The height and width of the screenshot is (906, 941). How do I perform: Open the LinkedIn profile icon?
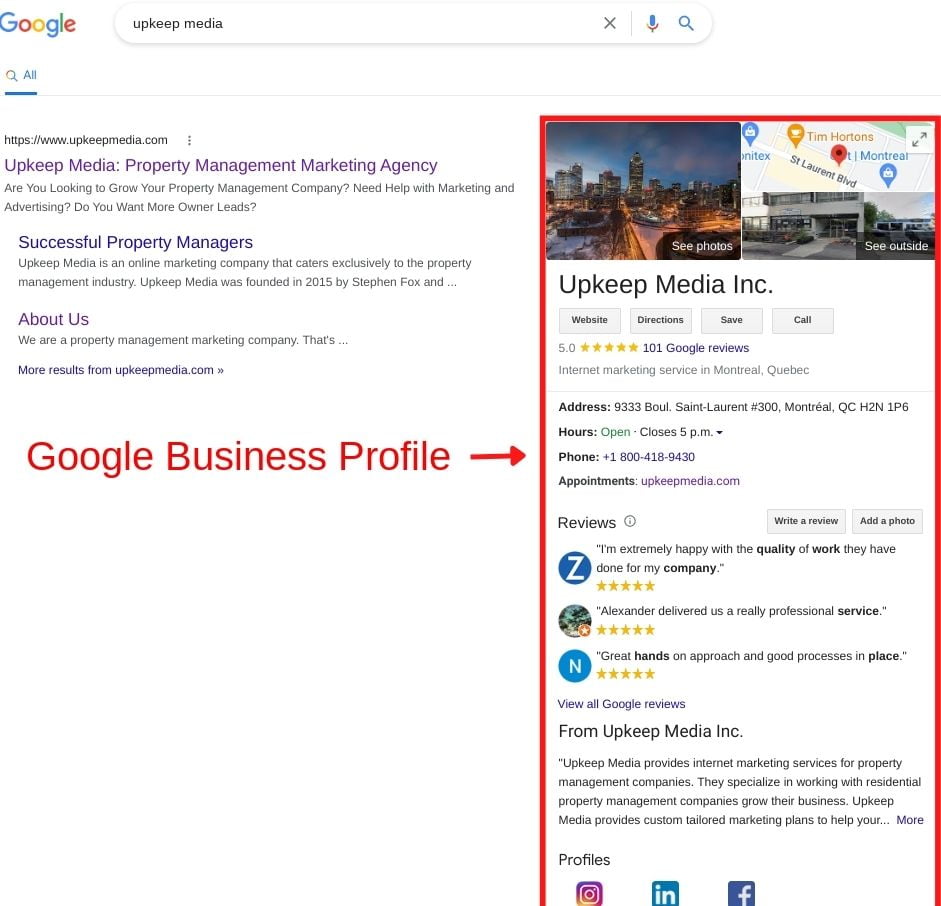point(665,894)
